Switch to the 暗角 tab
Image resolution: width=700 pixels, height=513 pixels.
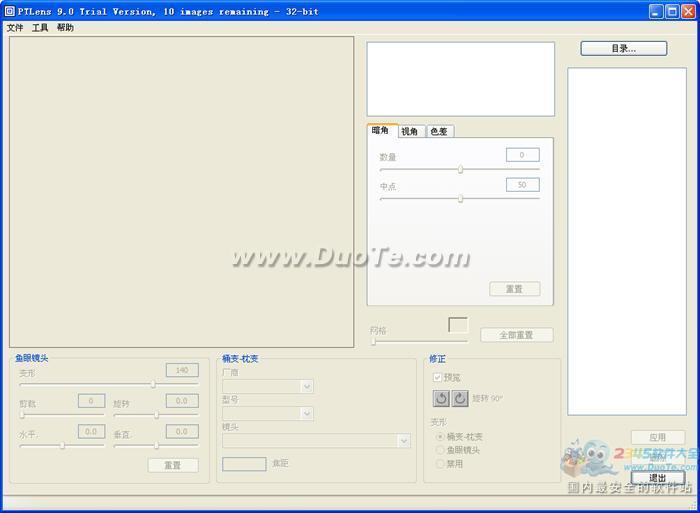click(x=380, y=130)
